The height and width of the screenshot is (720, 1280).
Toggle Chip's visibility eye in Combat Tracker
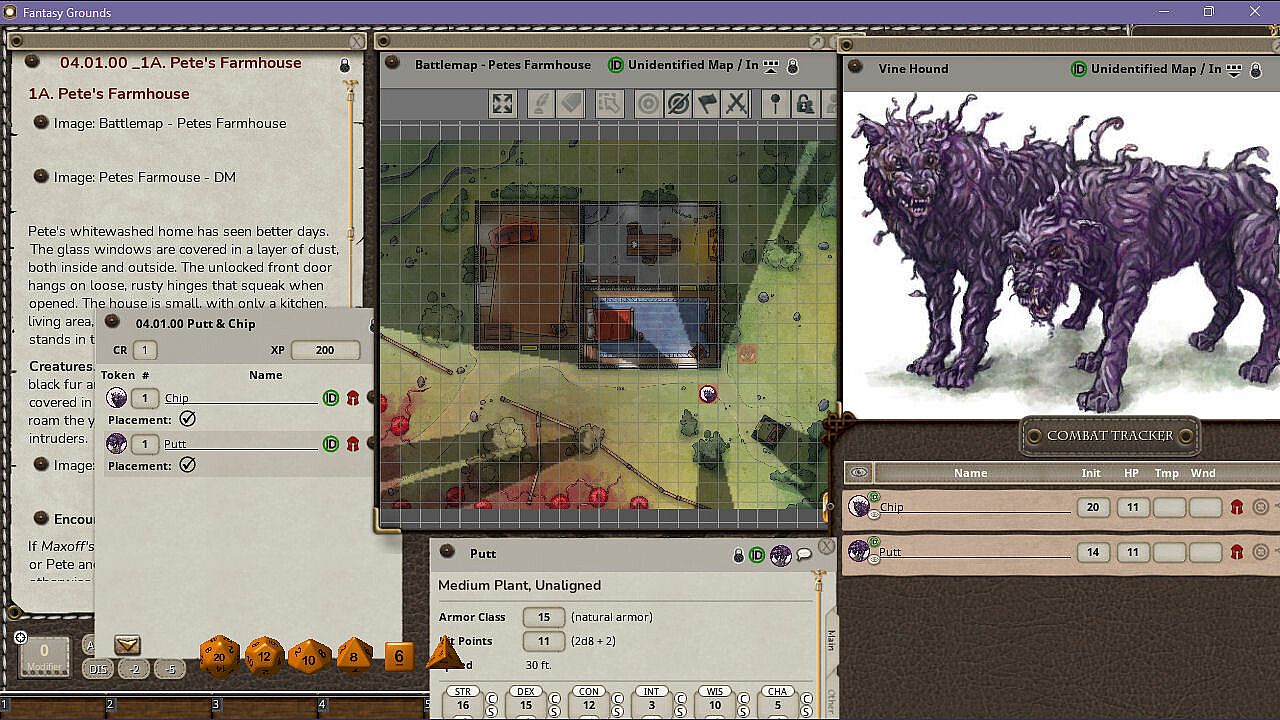[874, 514]
